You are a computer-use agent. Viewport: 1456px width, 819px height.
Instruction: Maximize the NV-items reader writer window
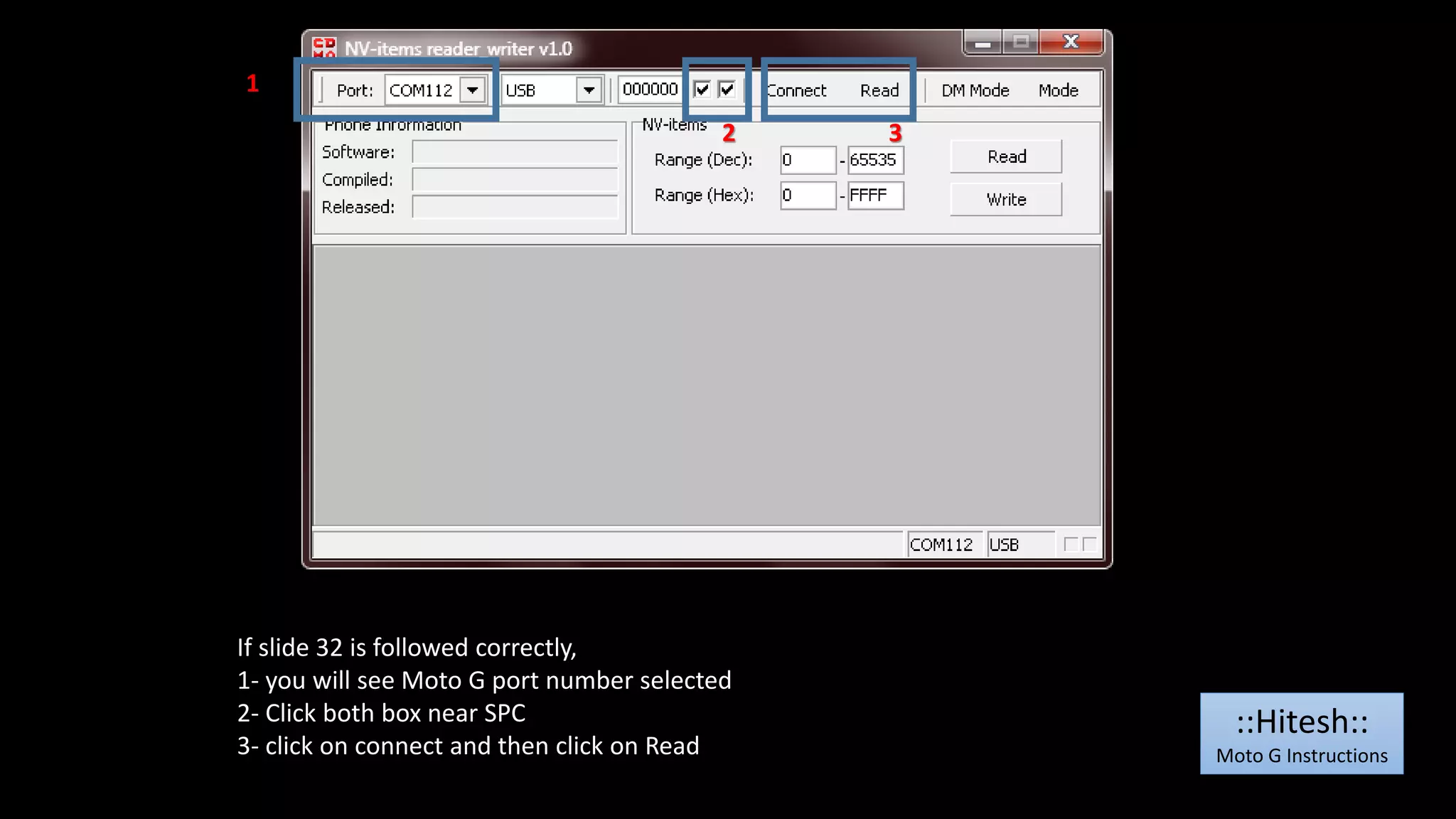pyautogui.click(x=1020, y=43)
